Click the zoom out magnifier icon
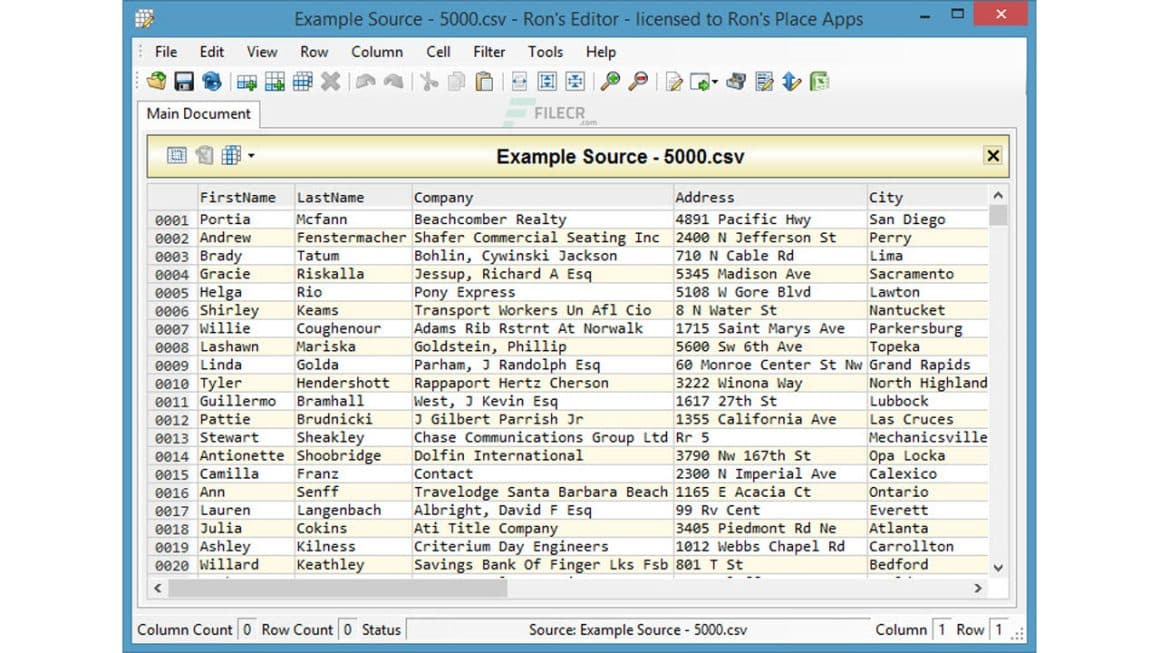1160x653 pixels. (x=638, y=81)
